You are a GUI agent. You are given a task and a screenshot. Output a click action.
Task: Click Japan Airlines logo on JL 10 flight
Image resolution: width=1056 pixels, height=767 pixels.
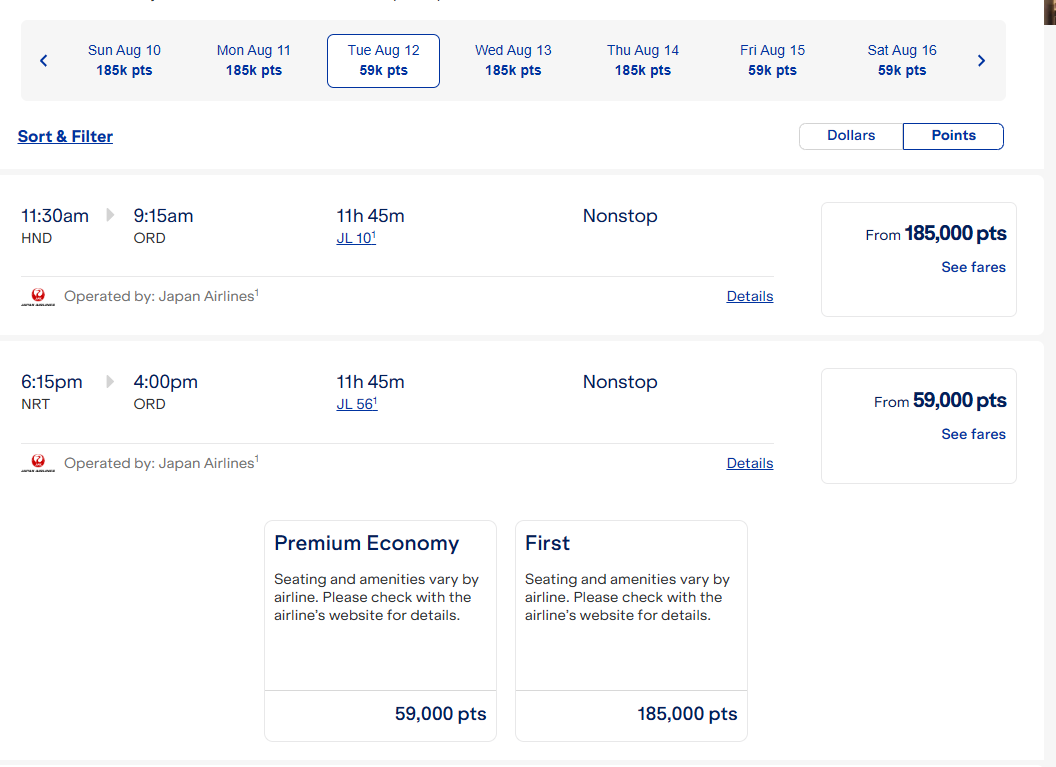point(38,297)
